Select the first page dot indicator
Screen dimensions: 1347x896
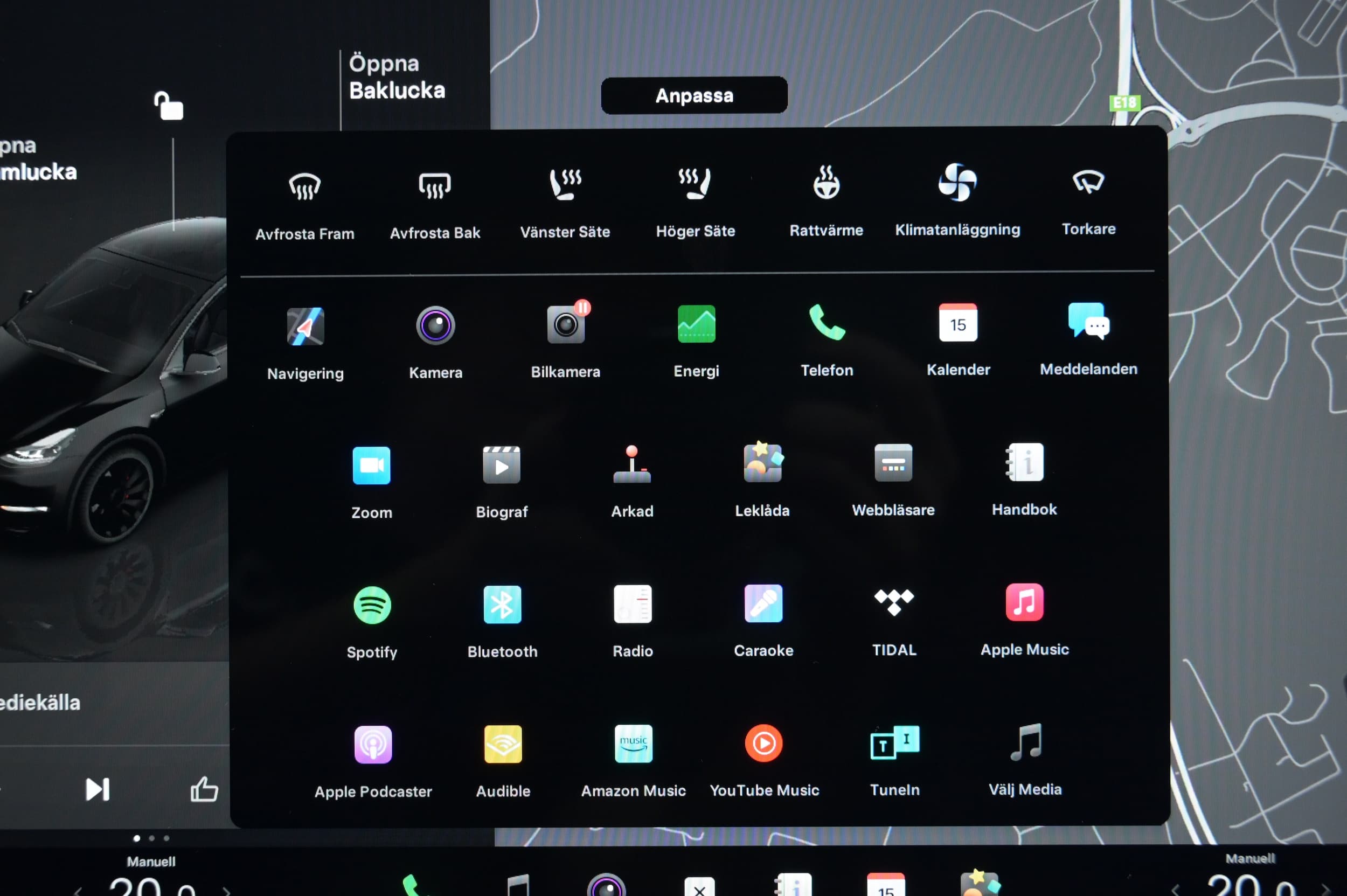coord(137,838)
